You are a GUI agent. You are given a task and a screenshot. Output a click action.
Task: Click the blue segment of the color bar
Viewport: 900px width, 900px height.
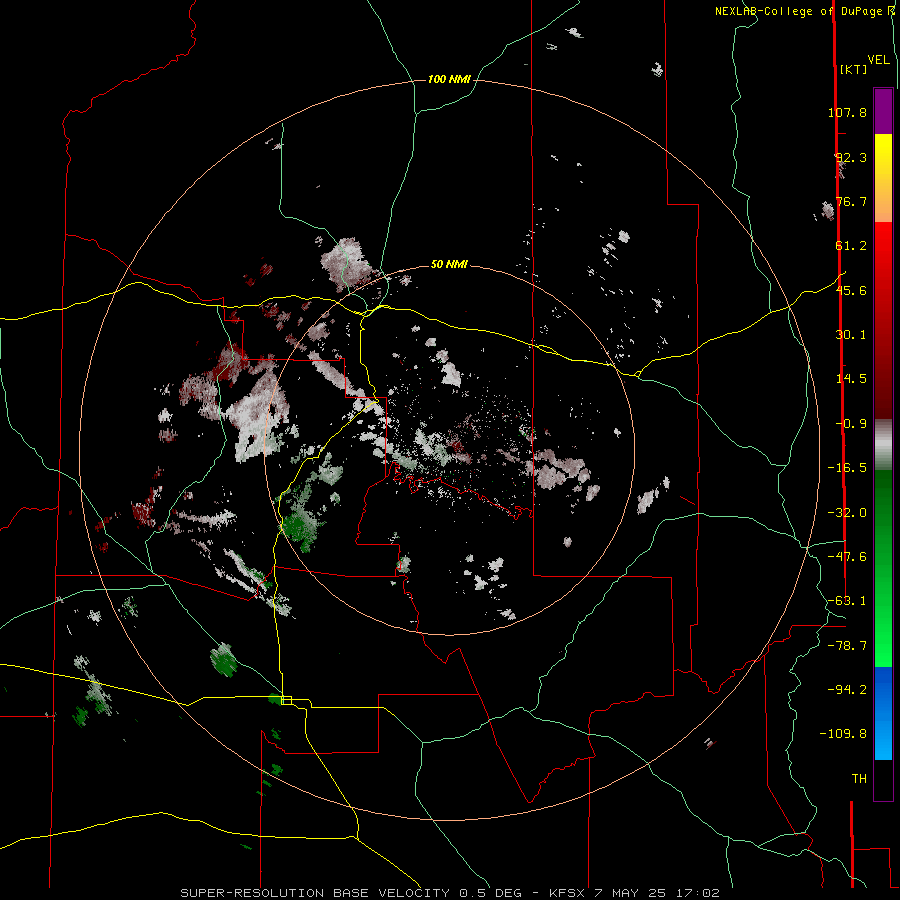883,713
